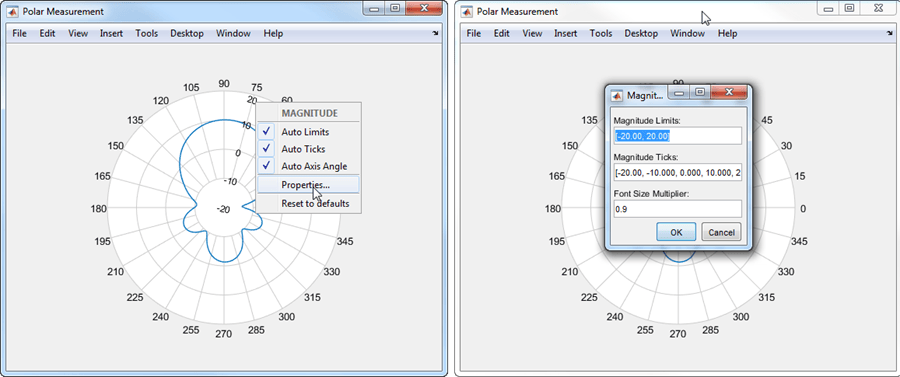Image resolution: width=900 pixels, height=377 pixels.
Task: Click the 300 angle label in right plot
Action: pos(740,317)
